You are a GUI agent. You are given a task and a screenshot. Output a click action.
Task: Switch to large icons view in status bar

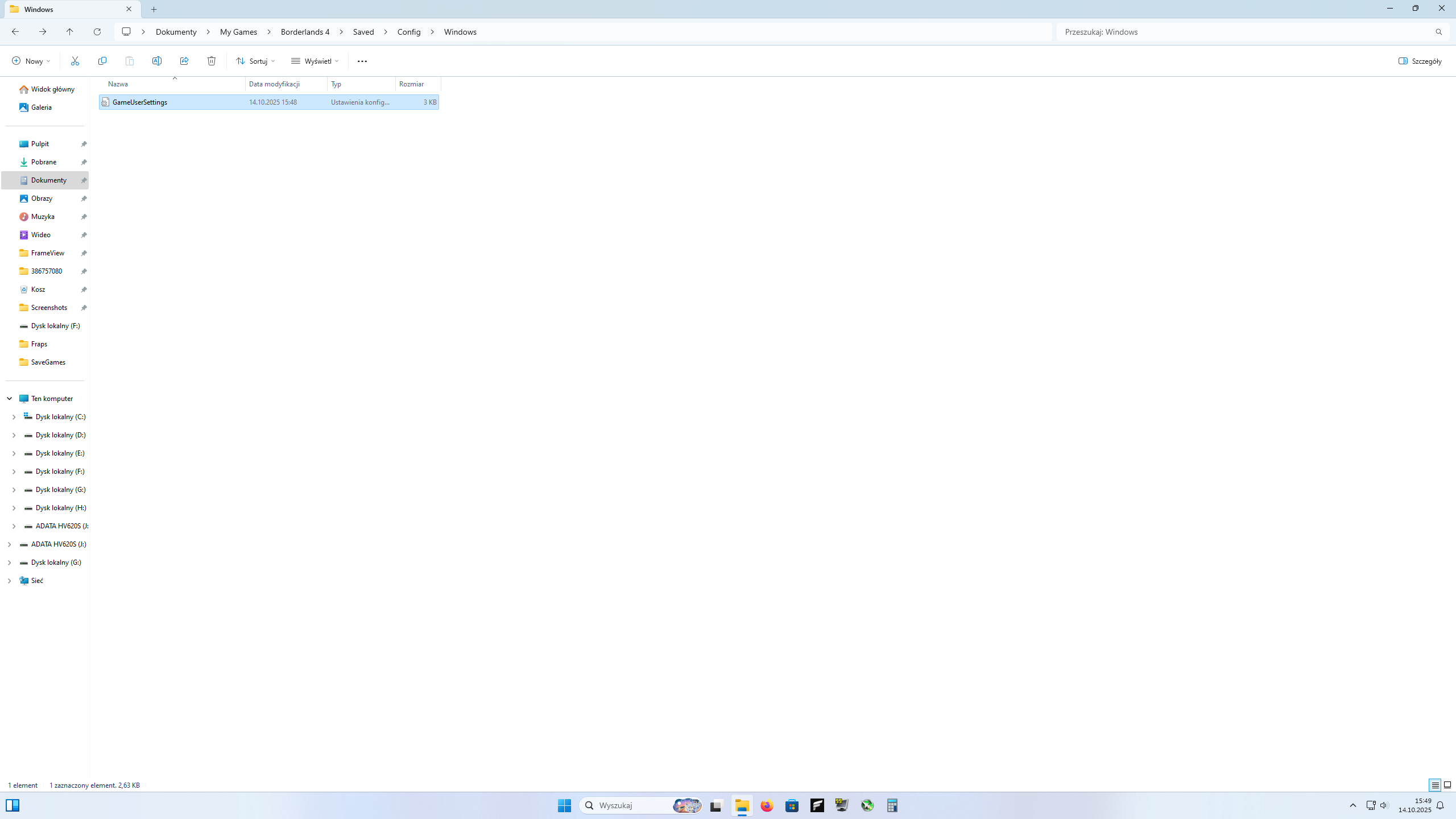1447,785
